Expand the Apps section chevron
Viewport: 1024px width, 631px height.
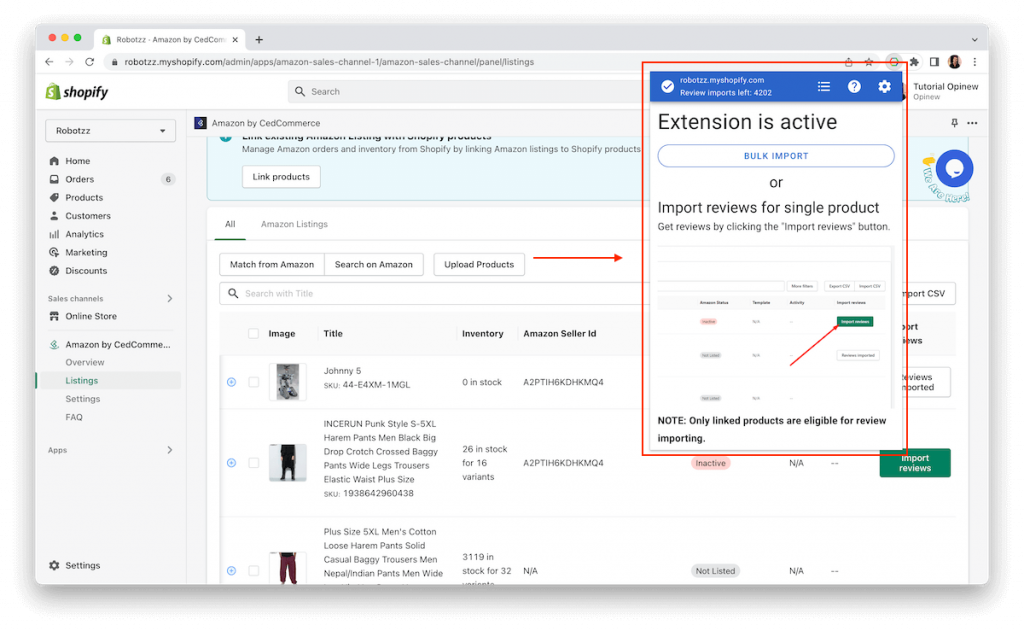coord(170,450)
